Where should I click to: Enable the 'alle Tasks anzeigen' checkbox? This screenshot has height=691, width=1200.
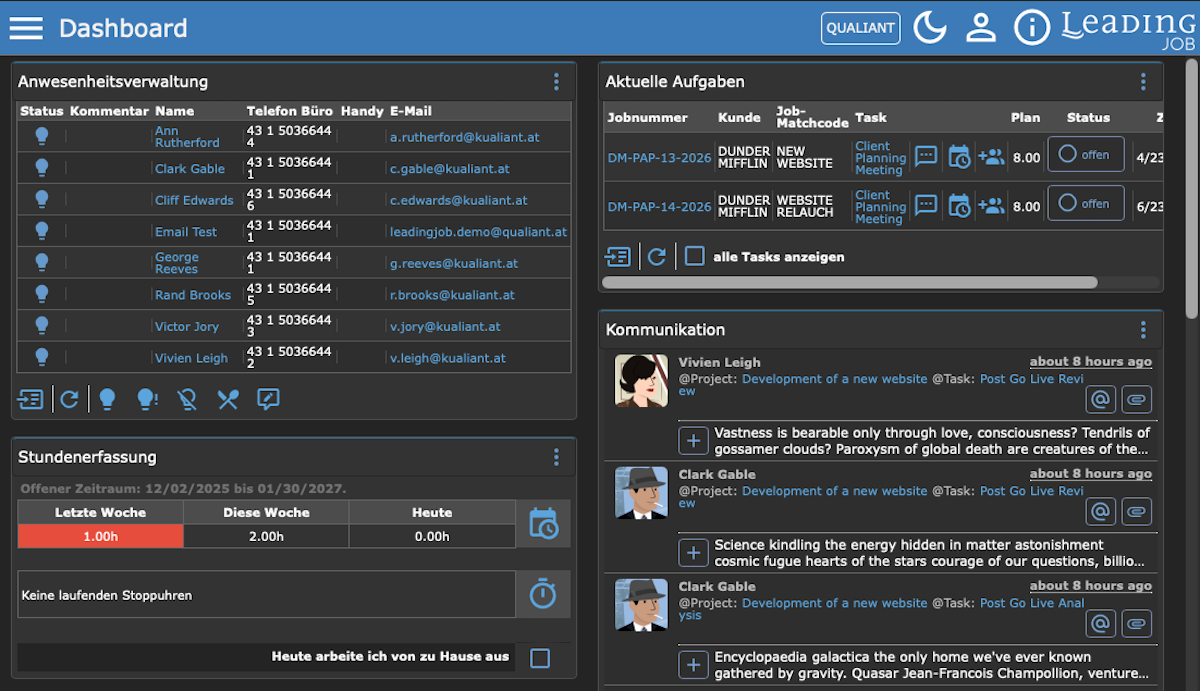coord(694,256)
